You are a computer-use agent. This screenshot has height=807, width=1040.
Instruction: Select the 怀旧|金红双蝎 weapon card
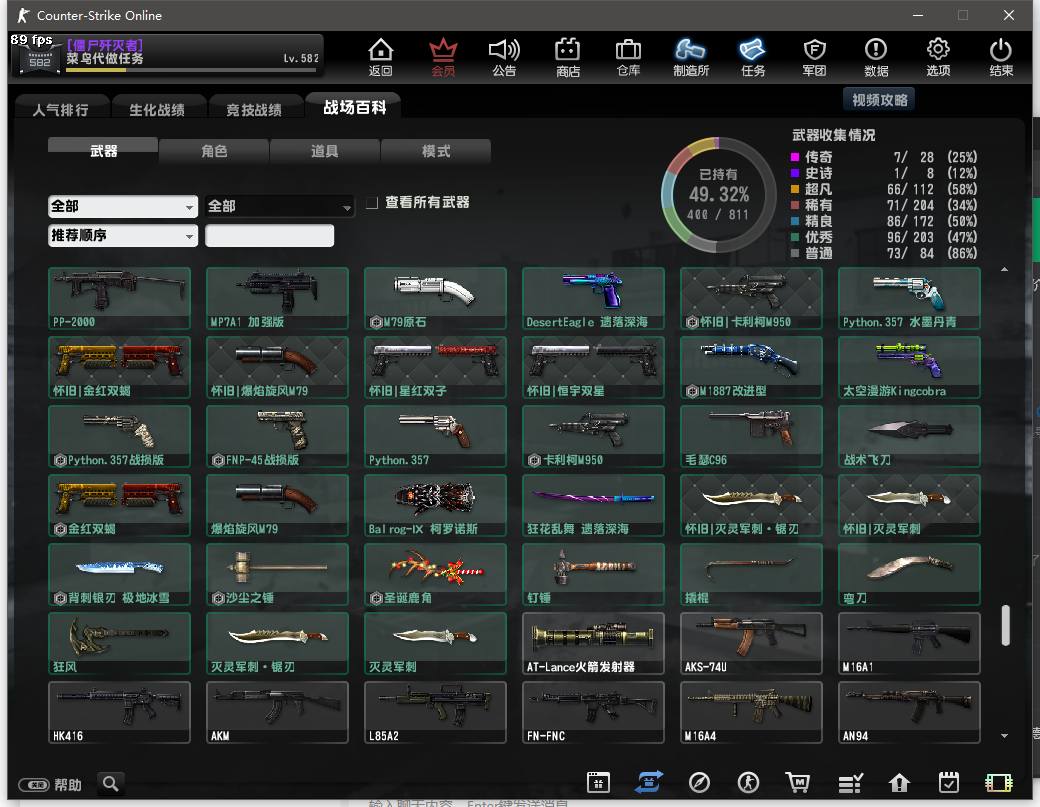coord(119,367)
